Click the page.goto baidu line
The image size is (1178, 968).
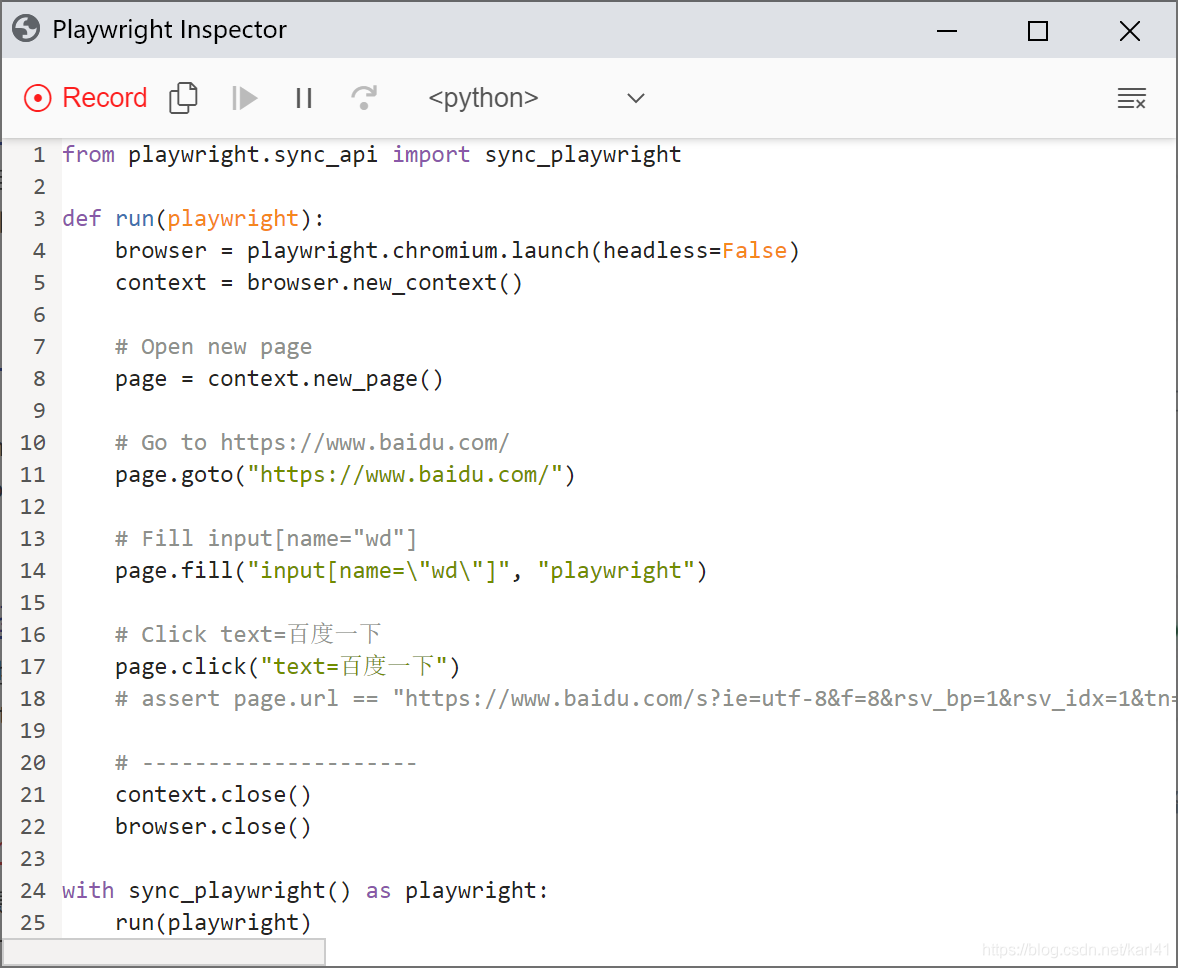click(x=345, y=475)
